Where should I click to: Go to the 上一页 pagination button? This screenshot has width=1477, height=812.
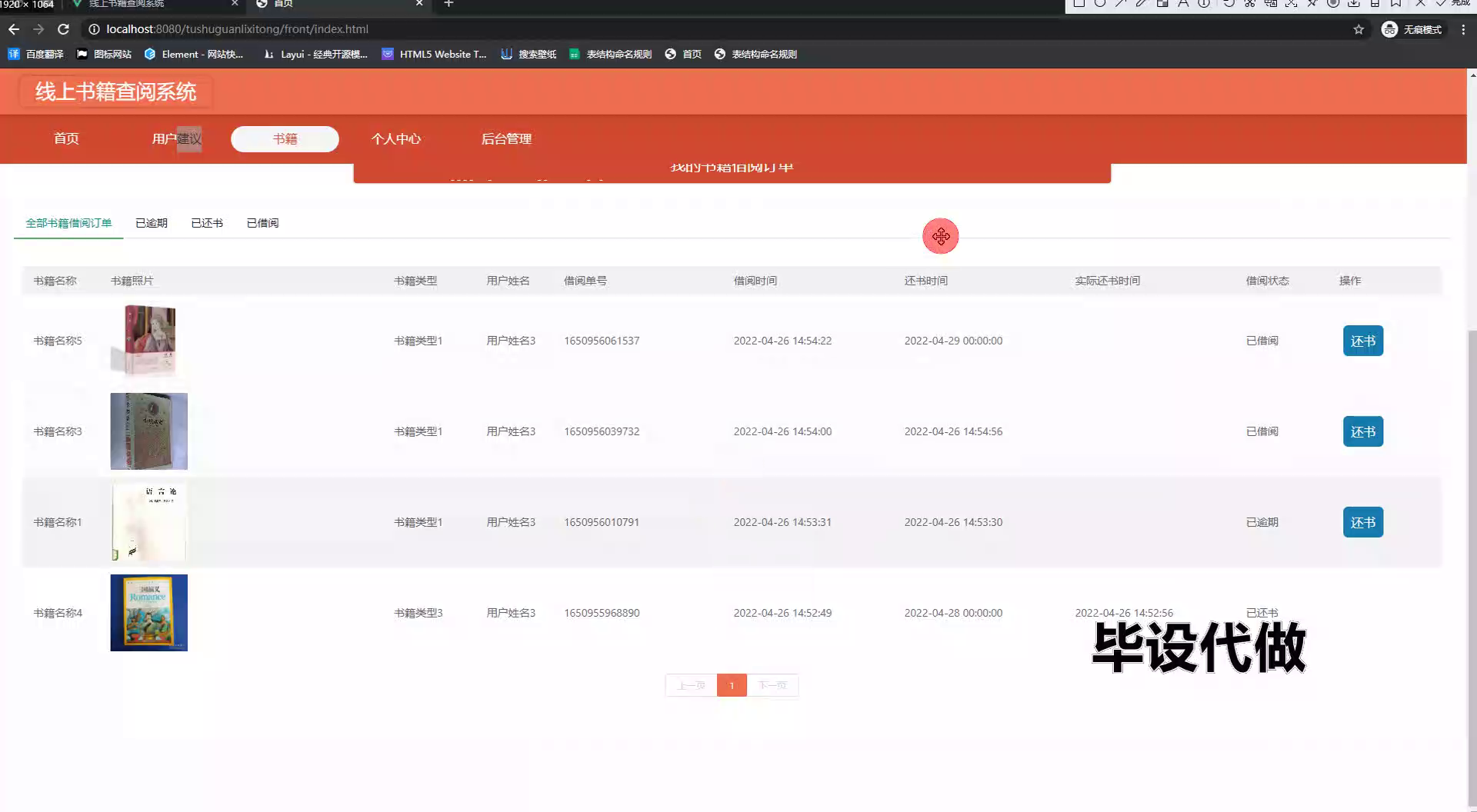pyautogui.click(x=691, y=685)
